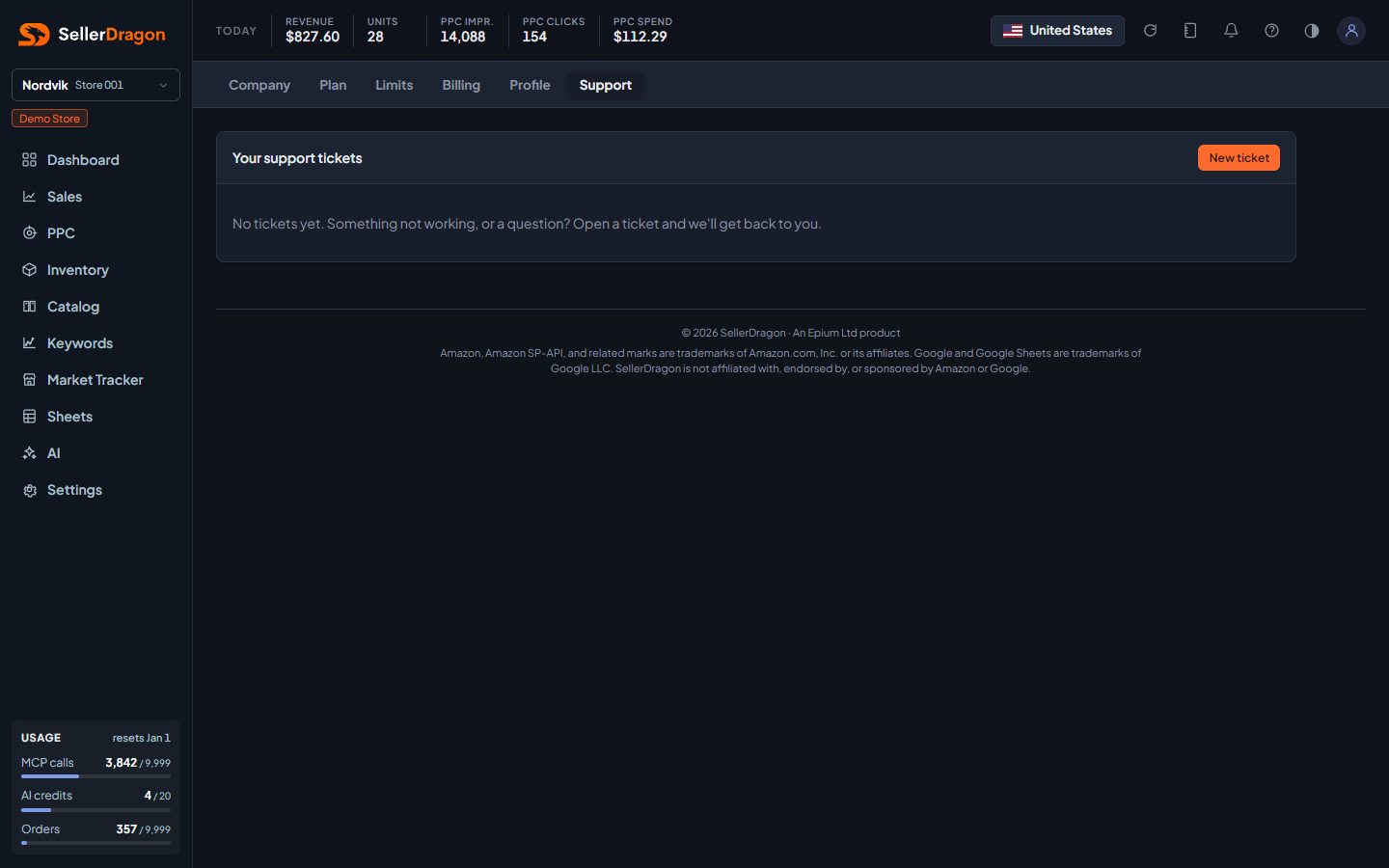This screenshot has height=868, width=1389.
Task: Click the Market Tracker store icon
Action: pyautogui.click(x=30, y=380)
